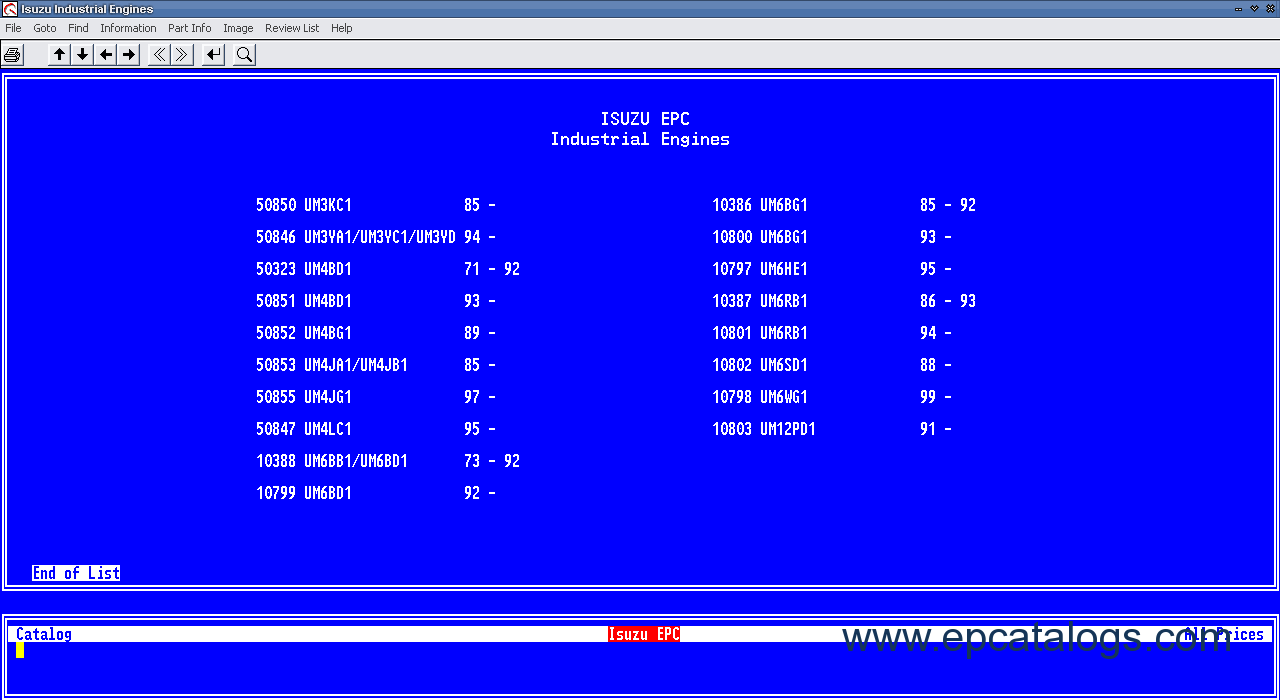The height and width of the screenshot is (700, 1280).
Task: Click the year range 71 - 92
Action: (492, 269)
